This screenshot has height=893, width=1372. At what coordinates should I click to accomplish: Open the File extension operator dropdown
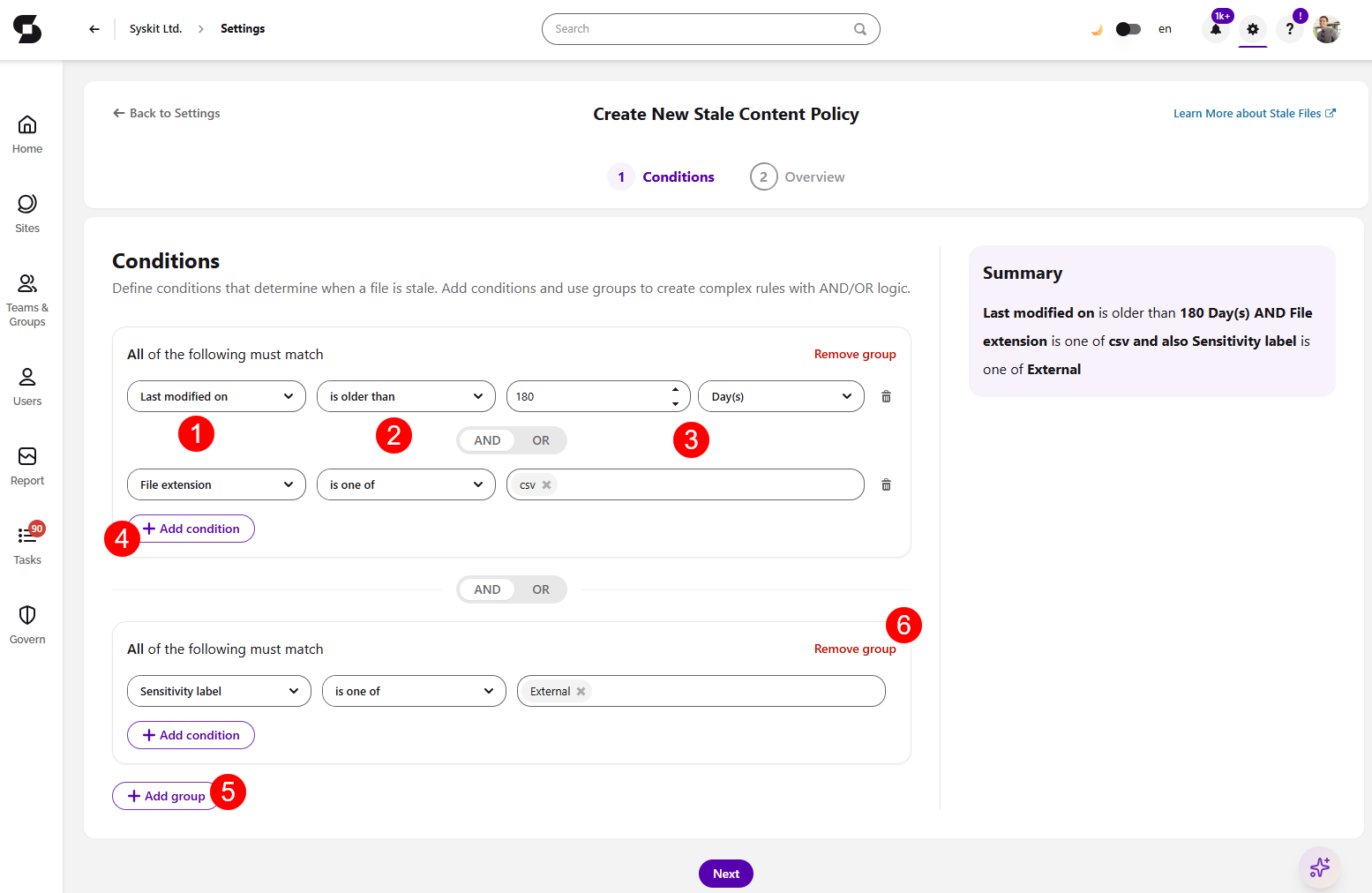click(406, 484)
